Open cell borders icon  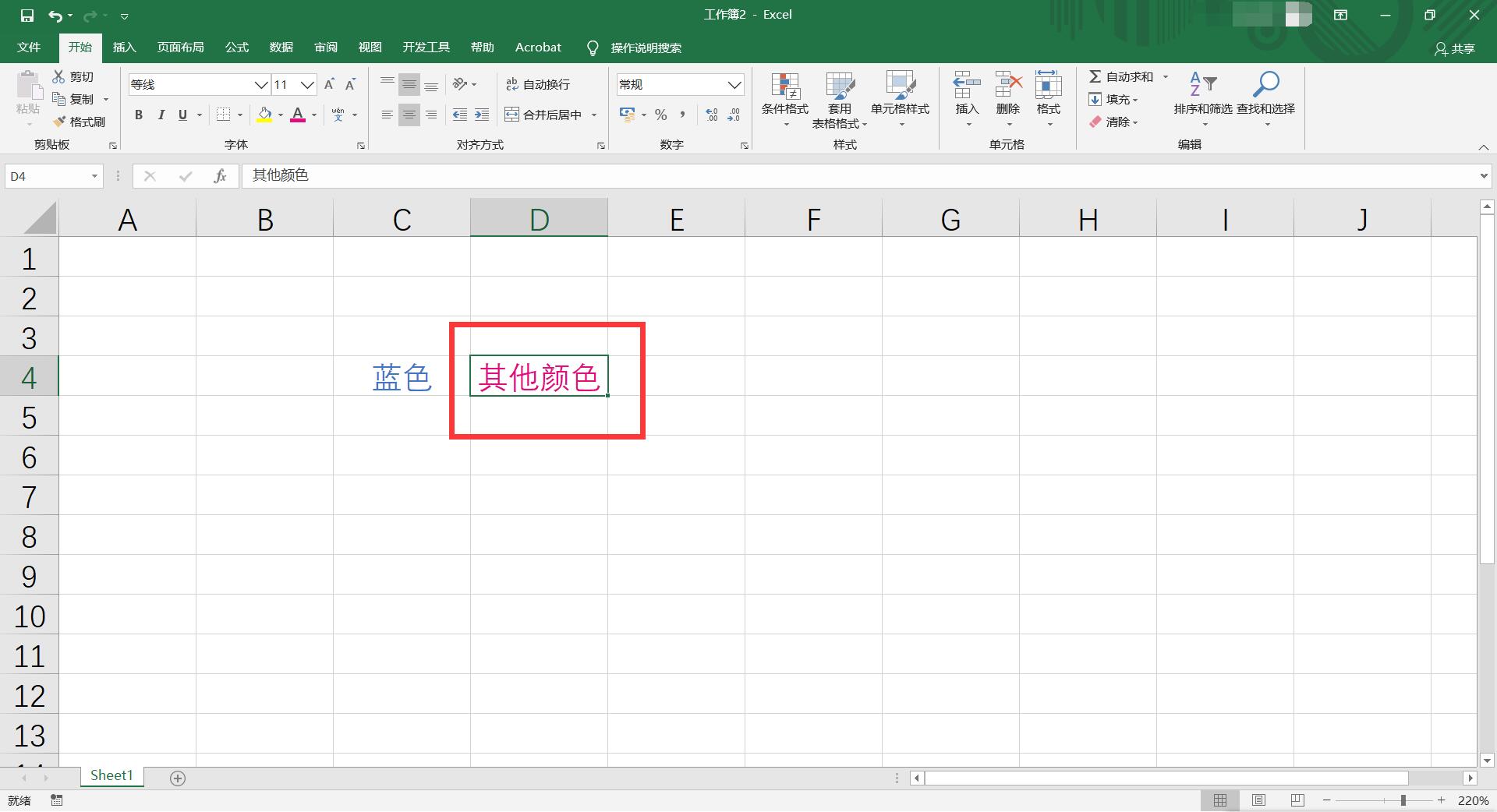click(223, 115)
